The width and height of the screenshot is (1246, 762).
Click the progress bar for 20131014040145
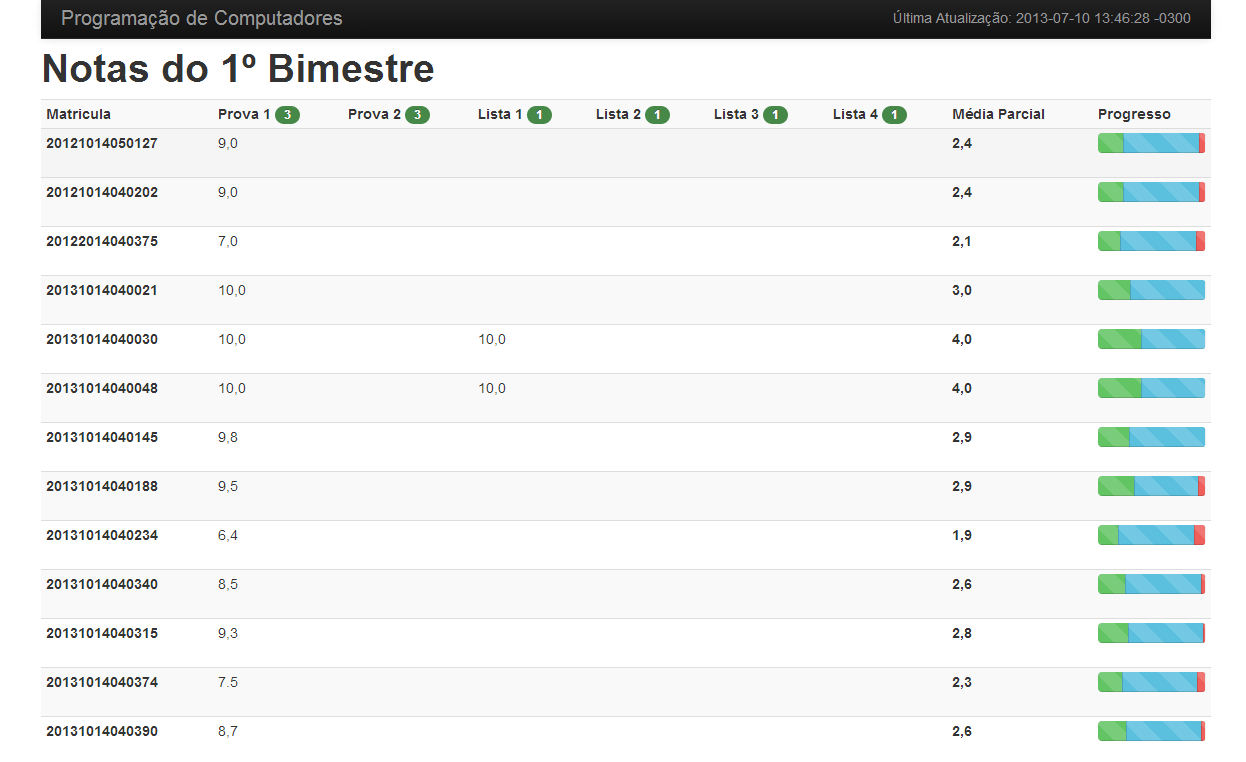(x=1151, y=437)
